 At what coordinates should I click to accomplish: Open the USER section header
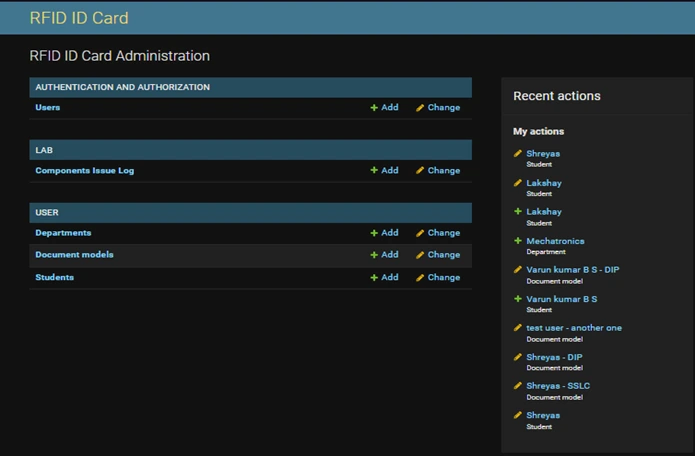click(x=47, y=213)
